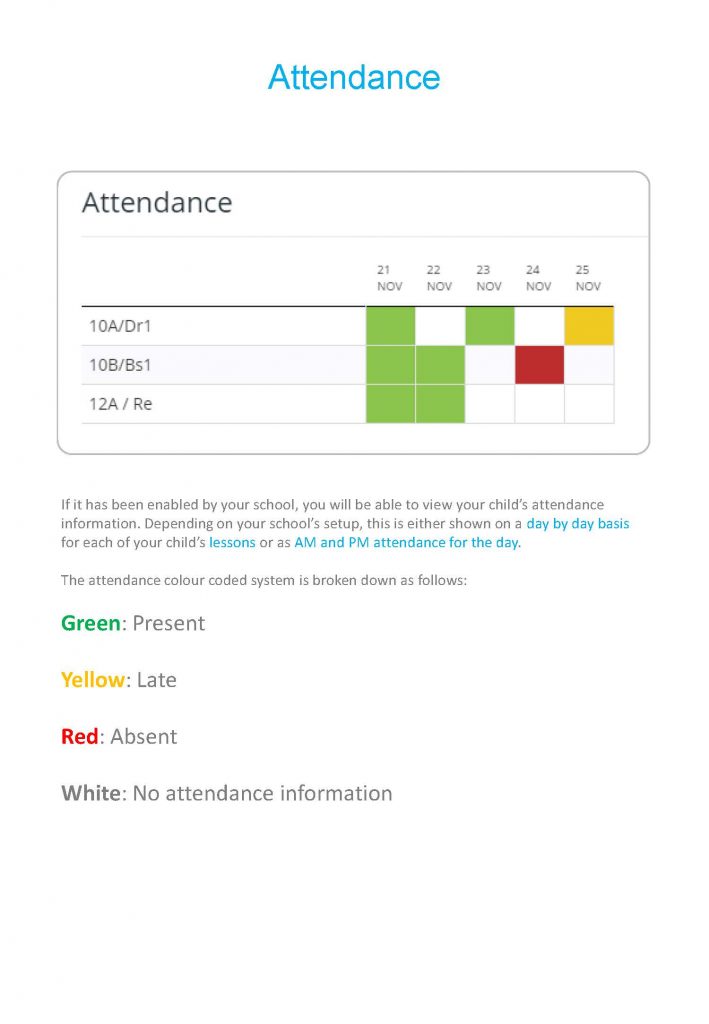Click the 21 NOV column header

(x=389, y=278)
